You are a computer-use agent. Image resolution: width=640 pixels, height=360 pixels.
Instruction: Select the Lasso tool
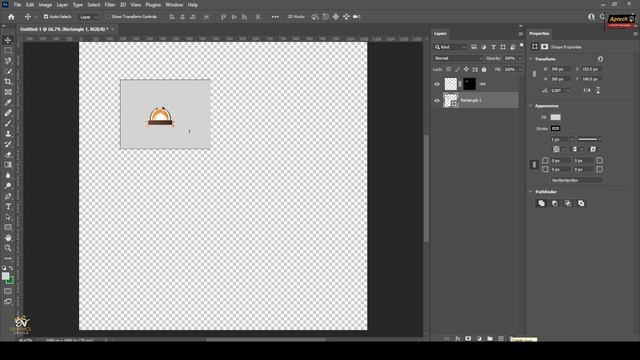(8, 61)
